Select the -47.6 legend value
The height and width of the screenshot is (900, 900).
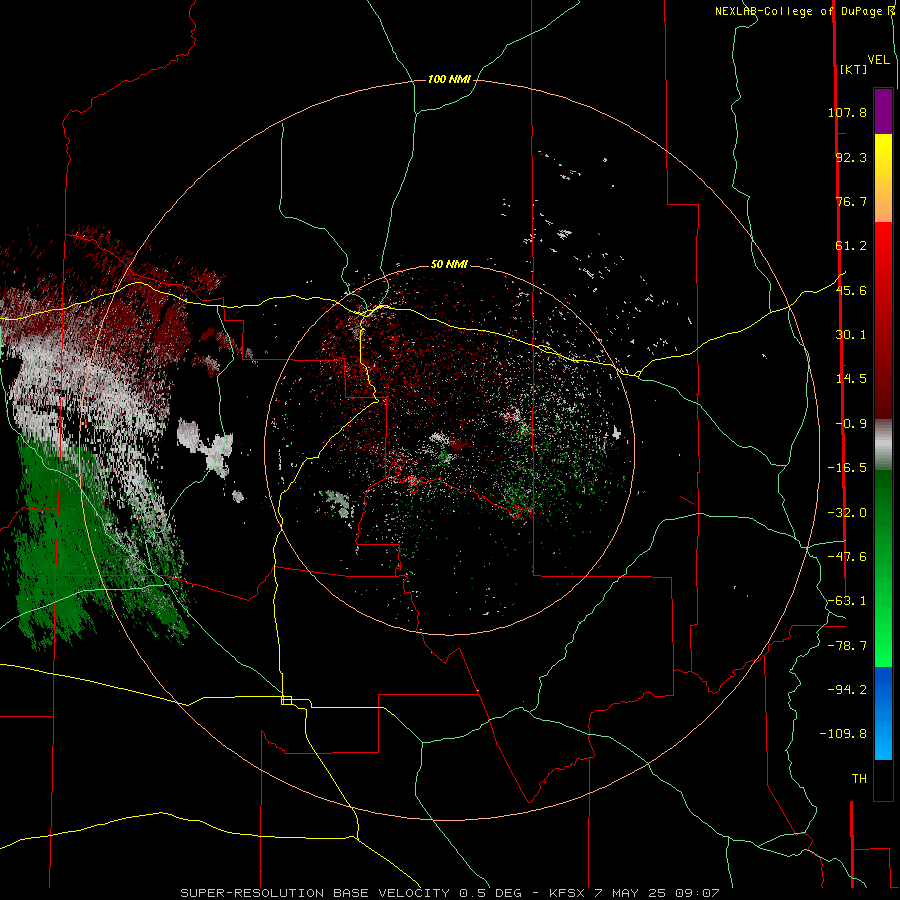pyautogui.click(x=847, y=557)
